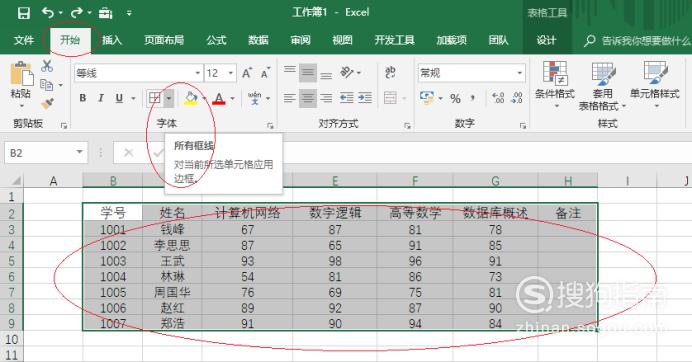Open customize quick access toolbar dropdown
692x362 pixels.
coord(129,13)
